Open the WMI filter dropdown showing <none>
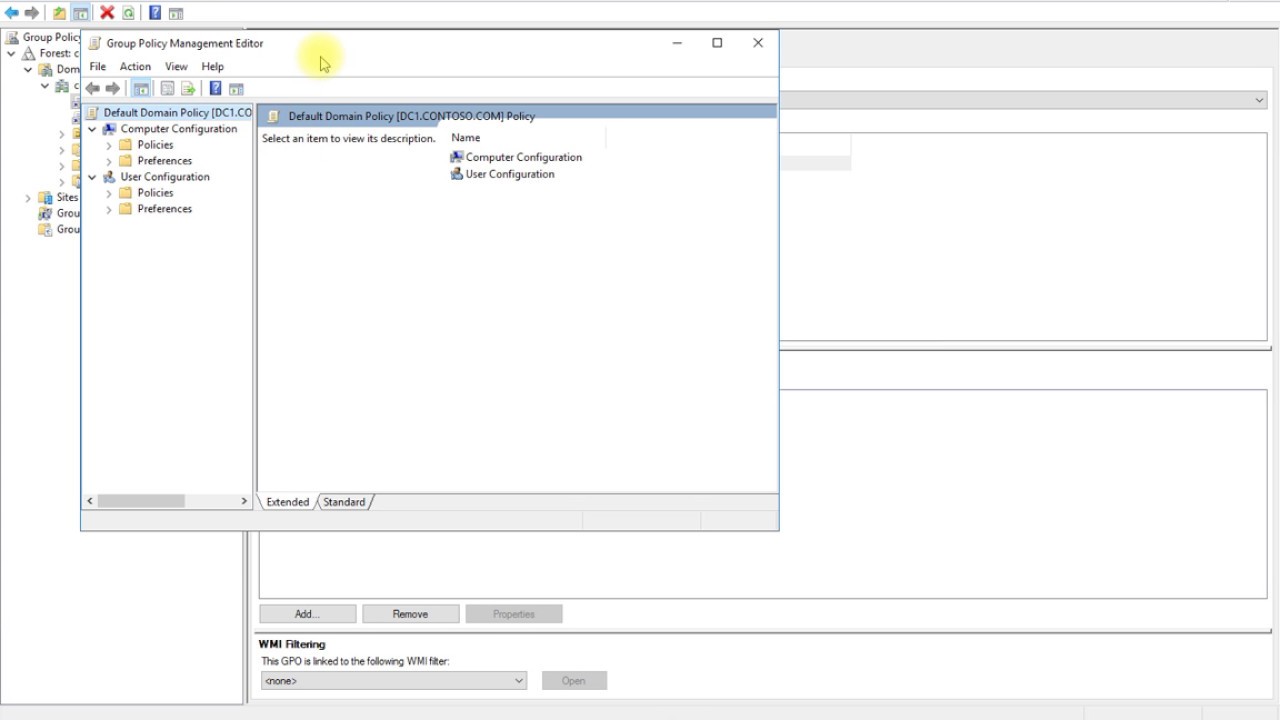 click(x=393, y=681)
